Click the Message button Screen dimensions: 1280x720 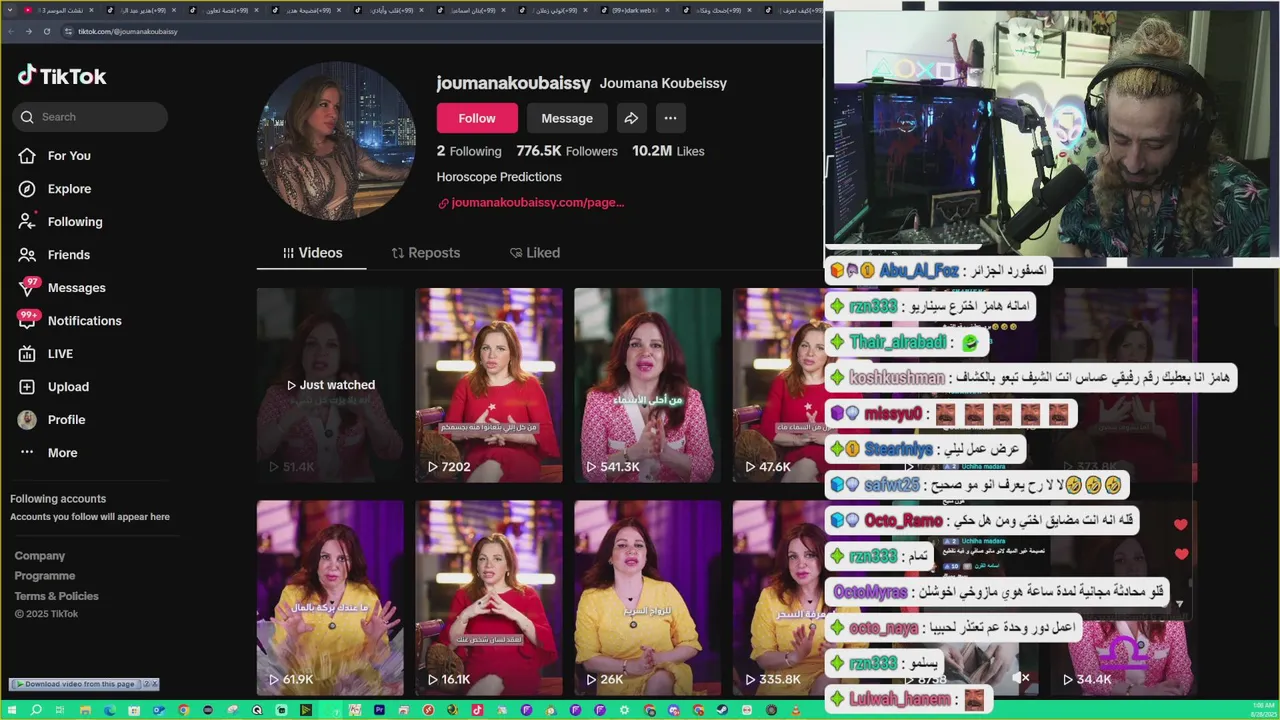coord(567,118)
